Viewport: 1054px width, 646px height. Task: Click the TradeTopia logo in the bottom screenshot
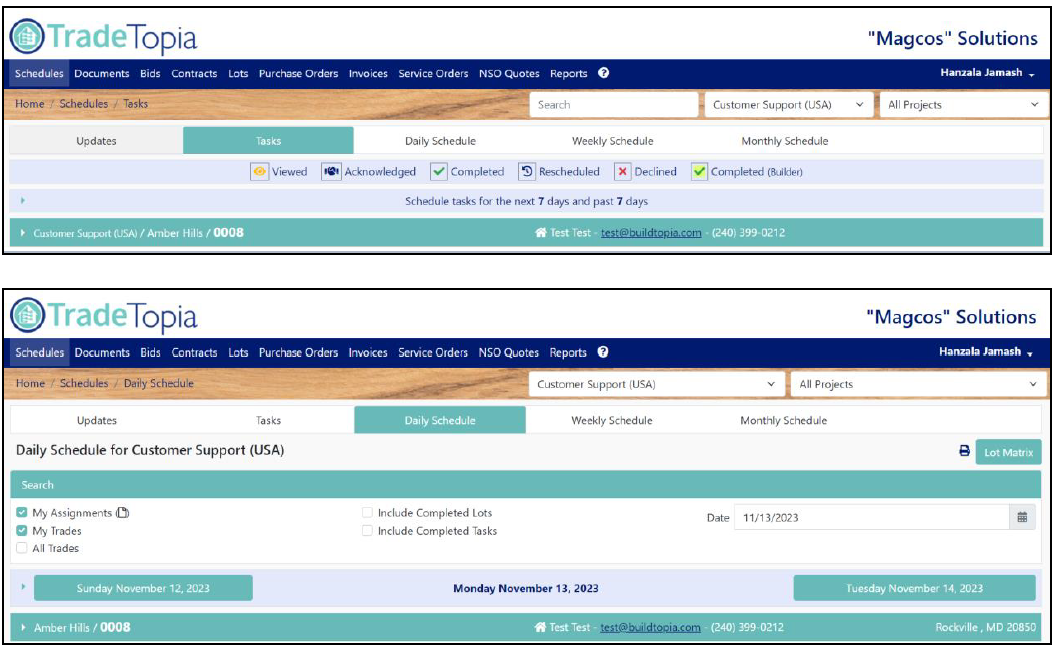click(x=104, y=315)
